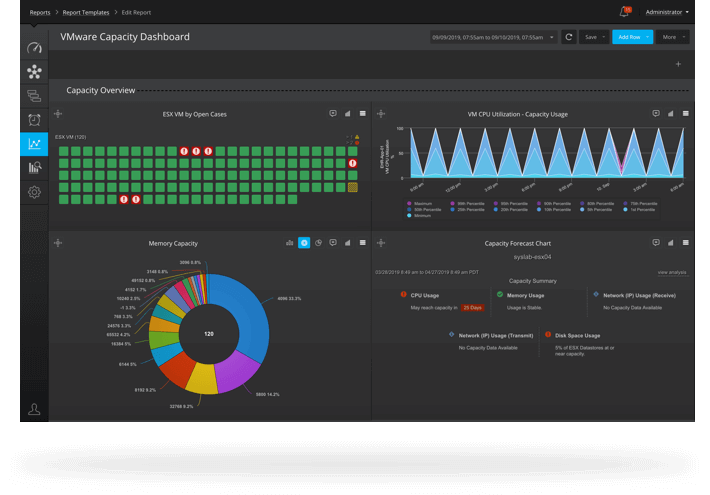Toggle the 99th Percentile legend series
The width and height of the screenshot is (710, 495).
[x=467, y=204]
